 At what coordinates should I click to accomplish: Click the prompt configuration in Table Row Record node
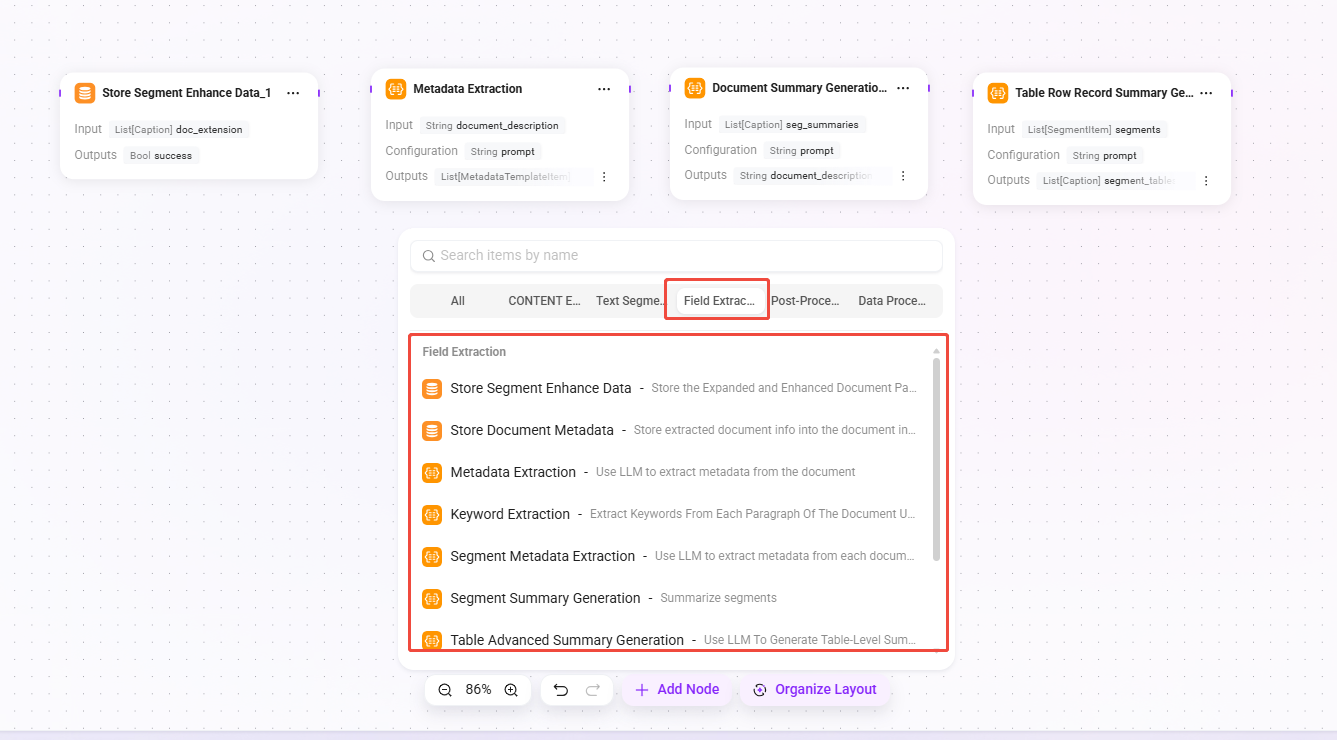point(1105,156)
